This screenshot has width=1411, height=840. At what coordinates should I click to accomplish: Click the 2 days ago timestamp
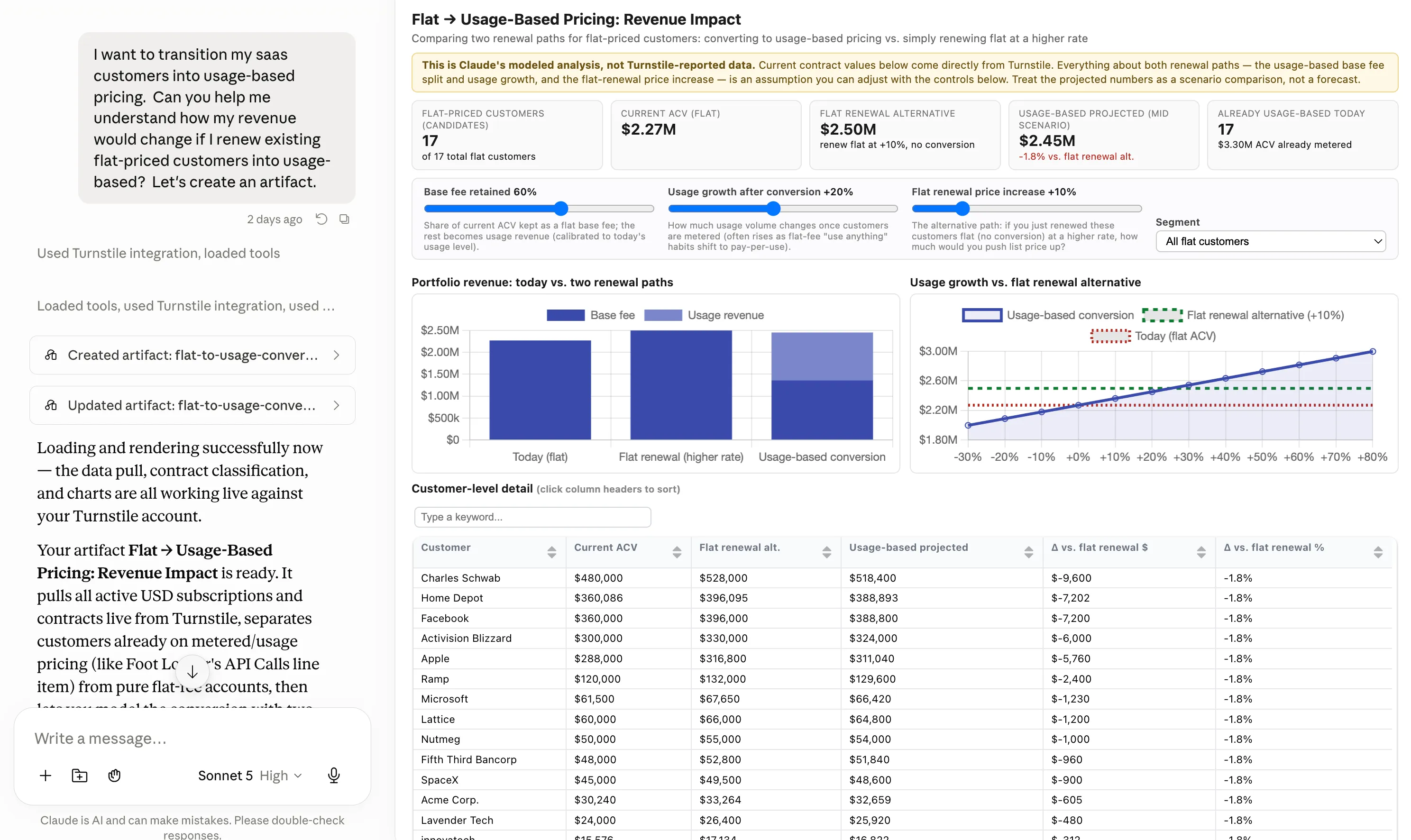275,219
